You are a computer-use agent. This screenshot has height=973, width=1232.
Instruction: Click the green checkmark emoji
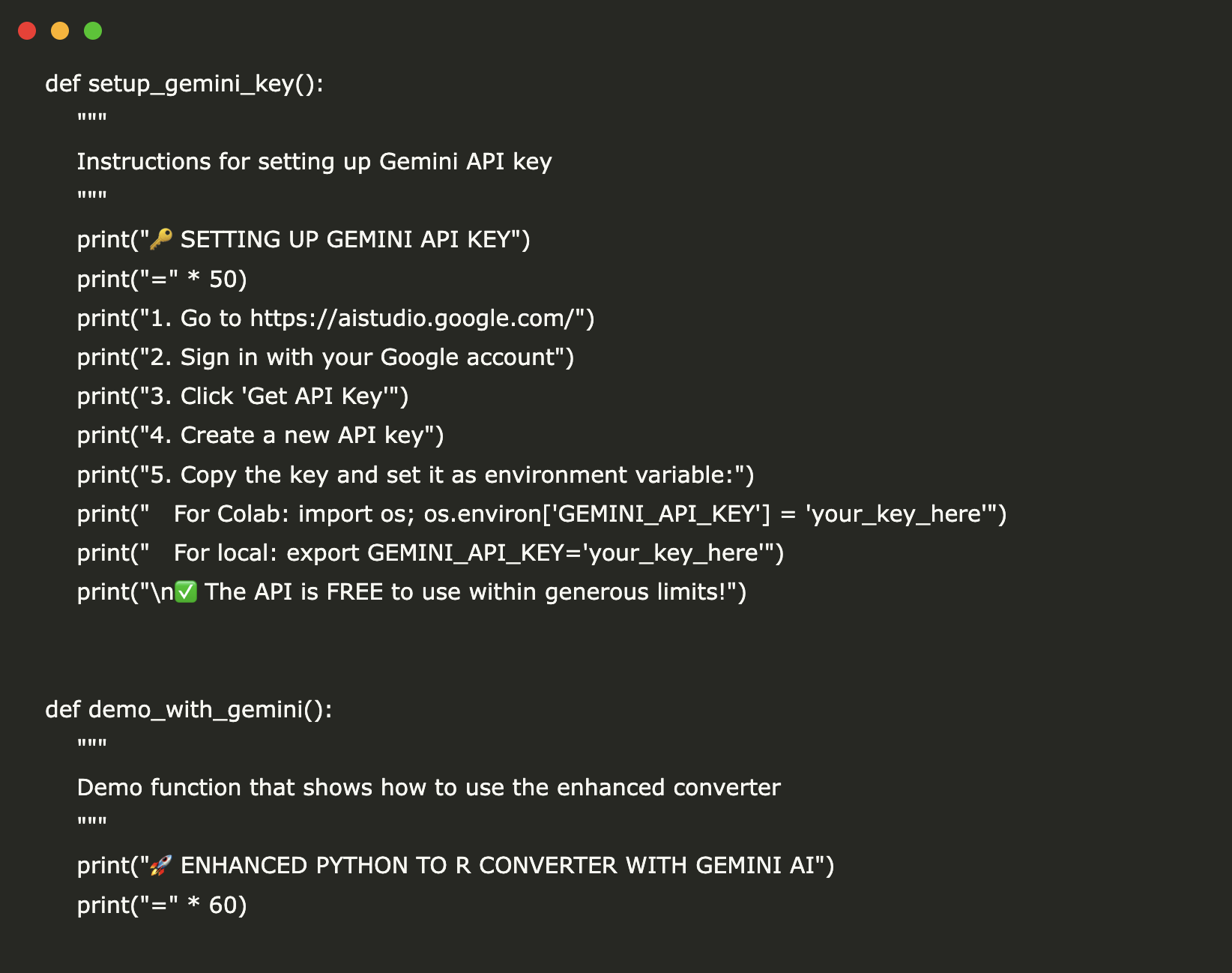[x=185, y=592]
